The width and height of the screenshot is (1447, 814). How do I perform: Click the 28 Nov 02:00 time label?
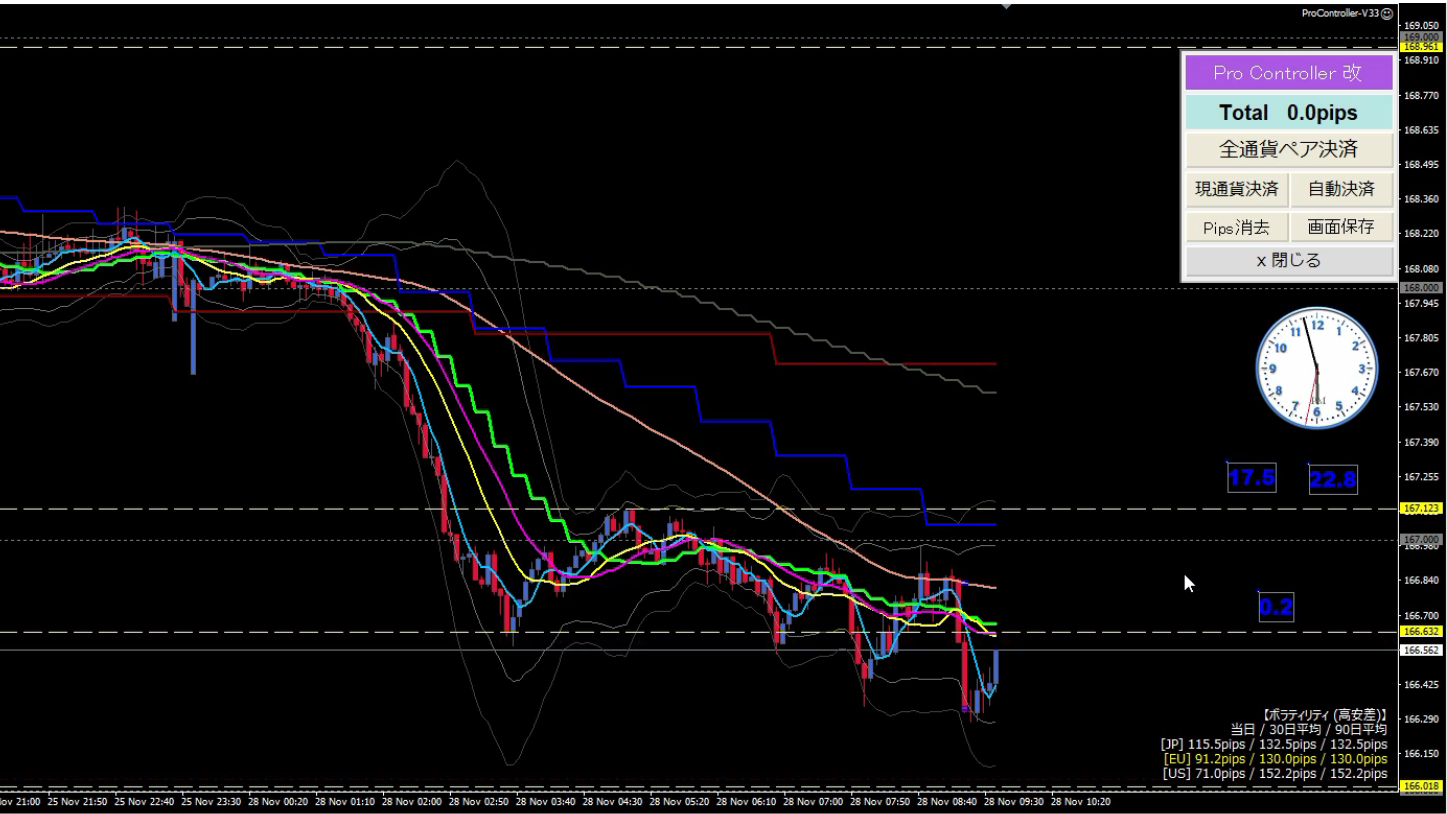pos(411,801)
